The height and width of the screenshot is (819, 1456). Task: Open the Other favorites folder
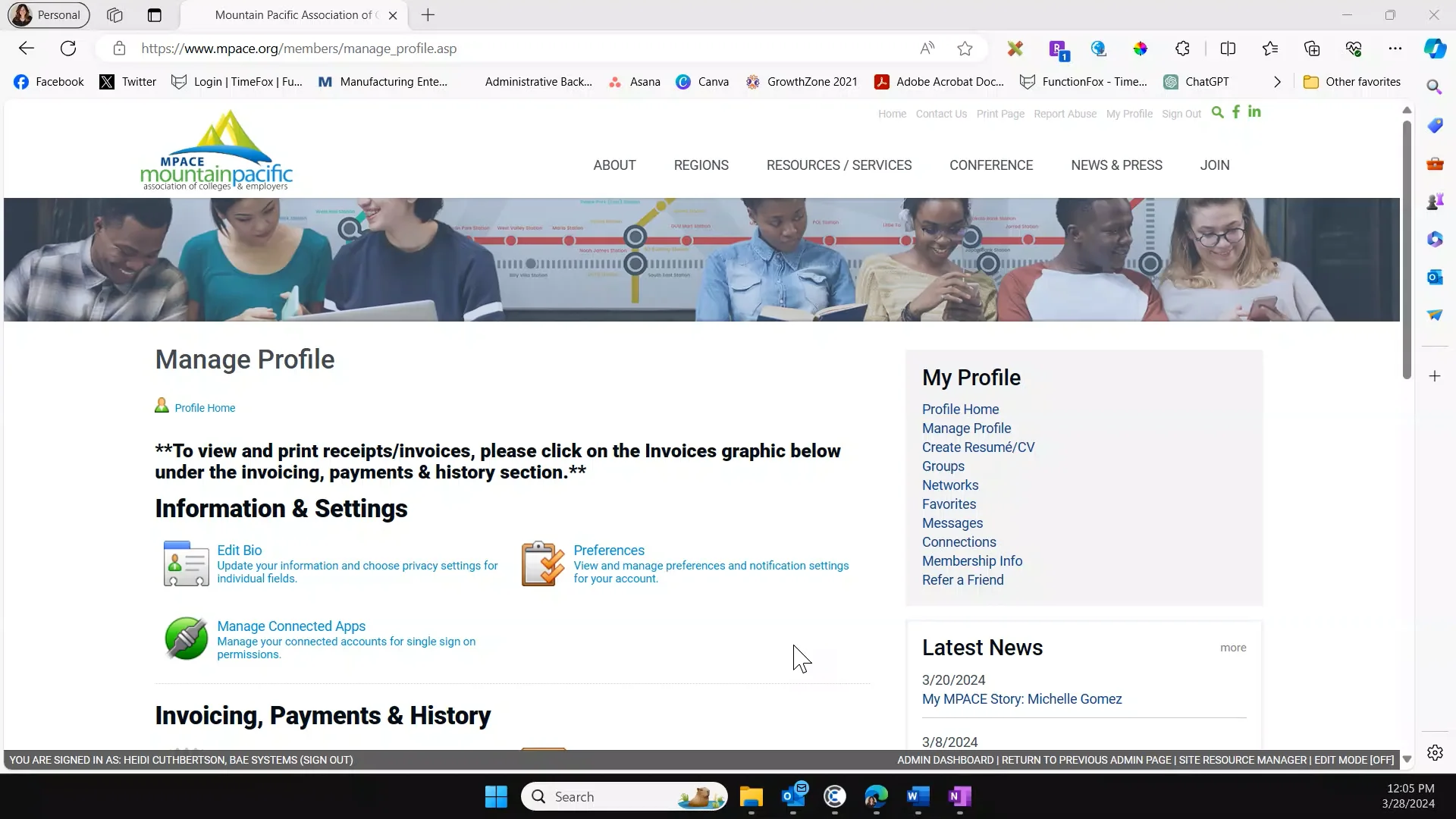[1351, 82]
